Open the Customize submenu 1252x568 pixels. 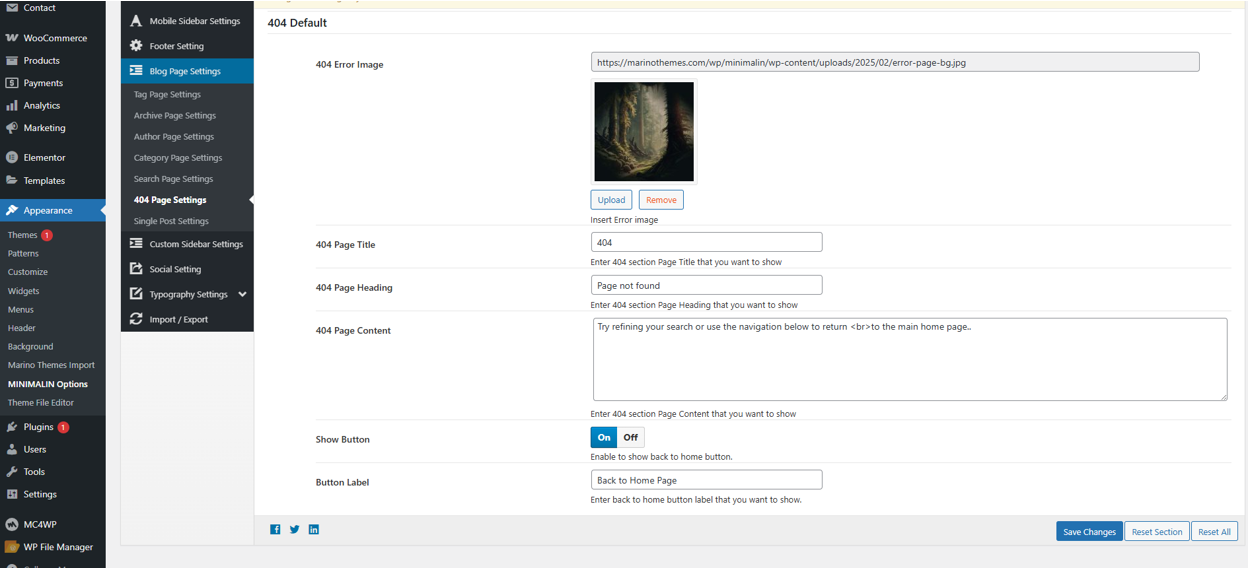point(27,272)
